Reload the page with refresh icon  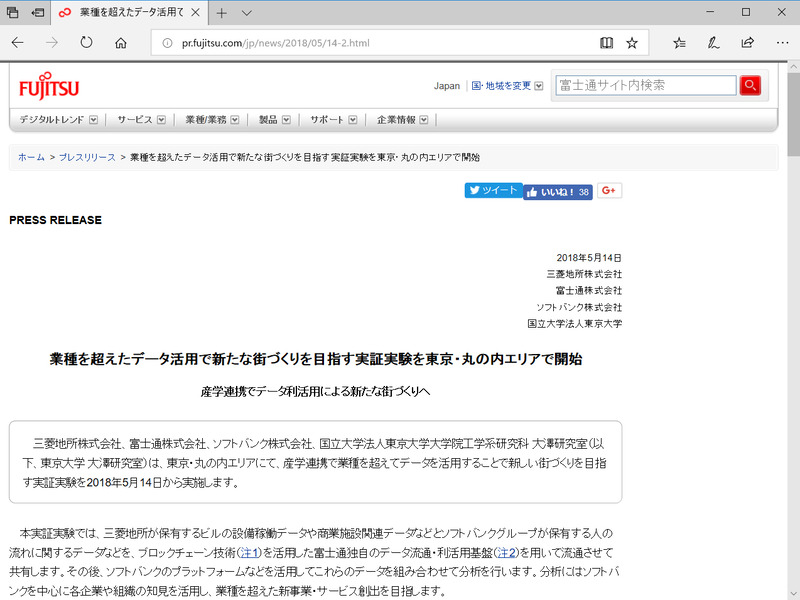86,43
